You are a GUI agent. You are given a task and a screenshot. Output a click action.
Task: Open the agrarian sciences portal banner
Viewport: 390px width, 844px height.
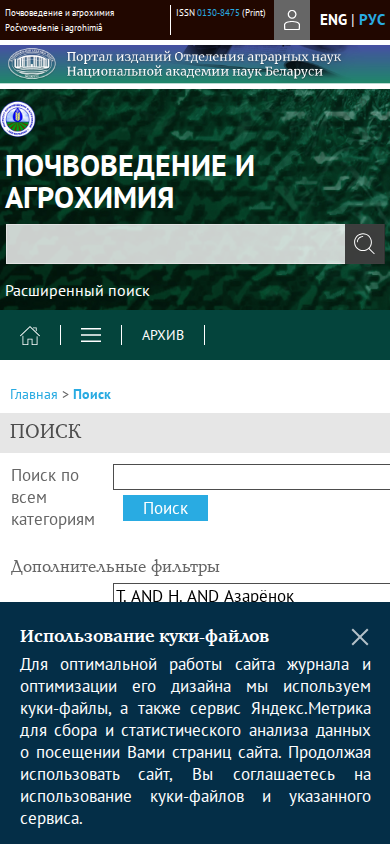(195, 64)
